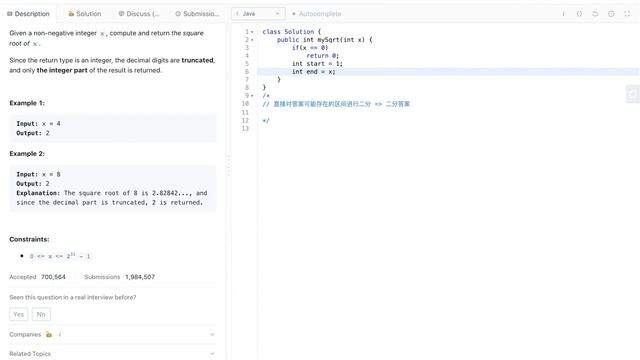The width and height of the screenshot is (640, 360).
Task: Click the bold word 'truncated'
Action: point(198,60)
